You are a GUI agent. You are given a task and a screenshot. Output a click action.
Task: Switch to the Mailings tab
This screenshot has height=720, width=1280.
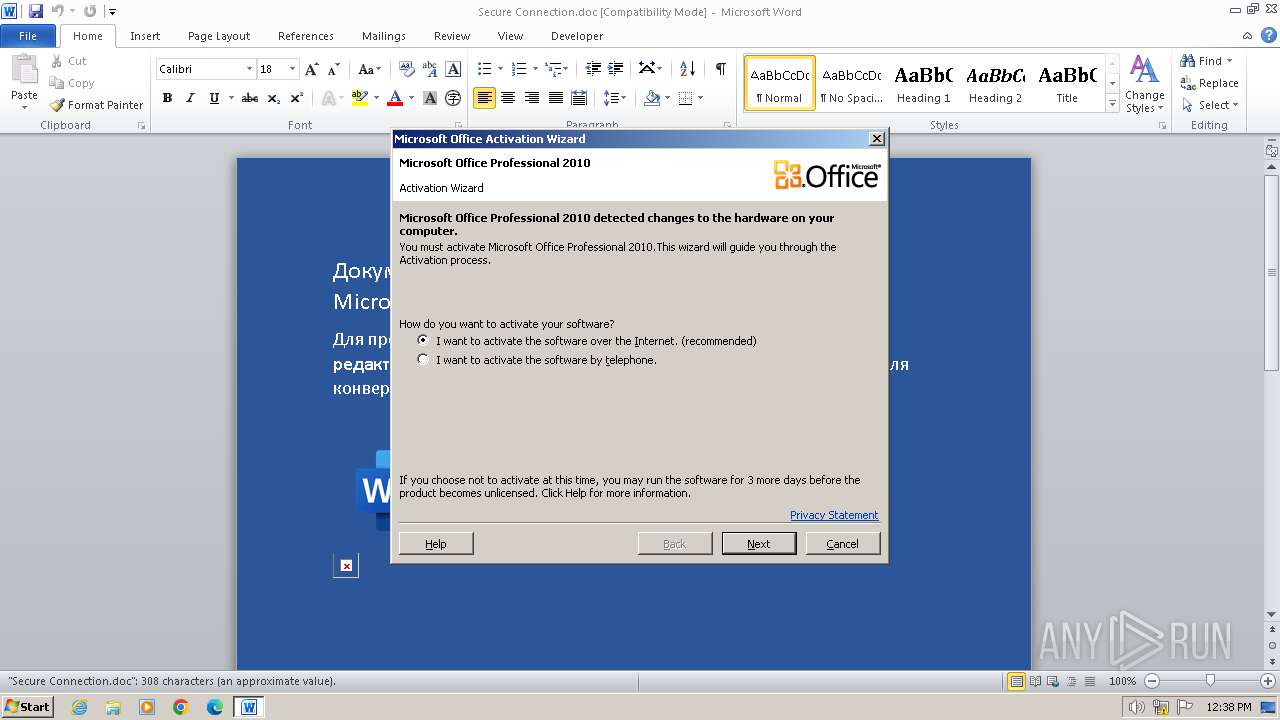point(384,36)
